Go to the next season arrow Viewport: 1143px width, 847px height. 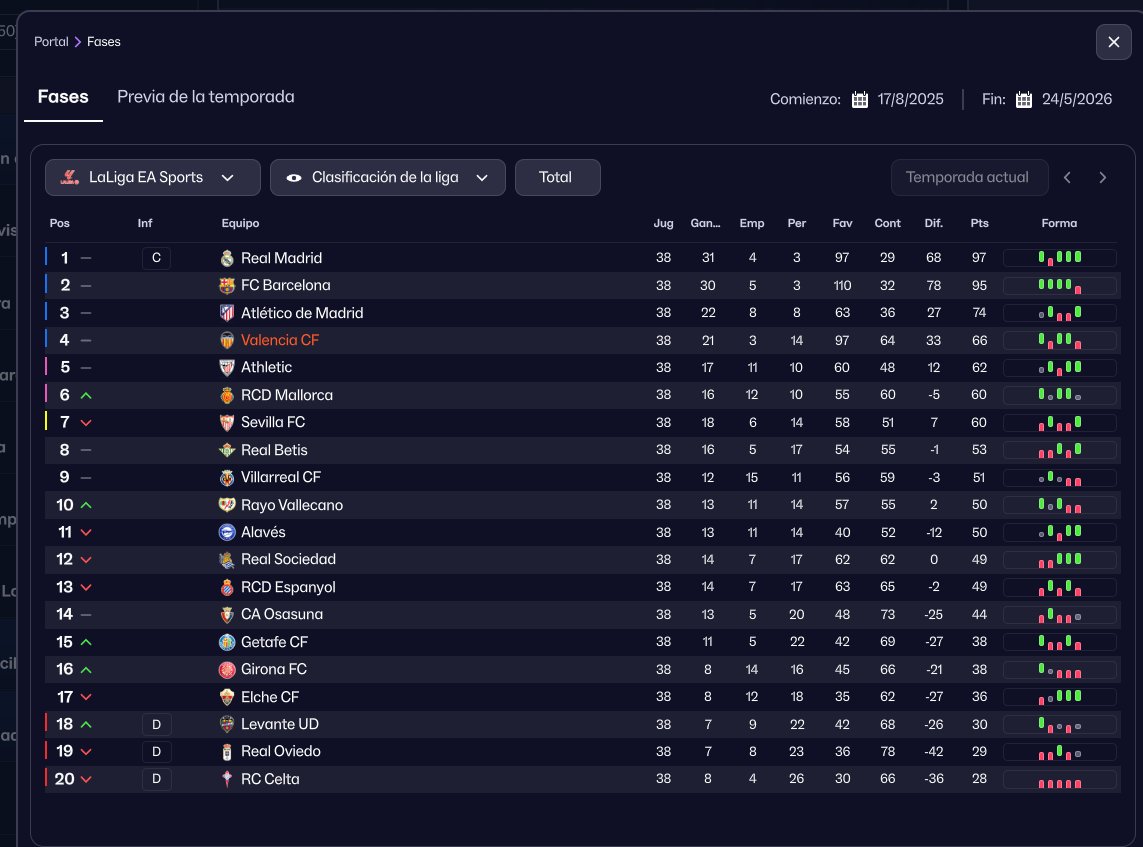[1103, 177]
